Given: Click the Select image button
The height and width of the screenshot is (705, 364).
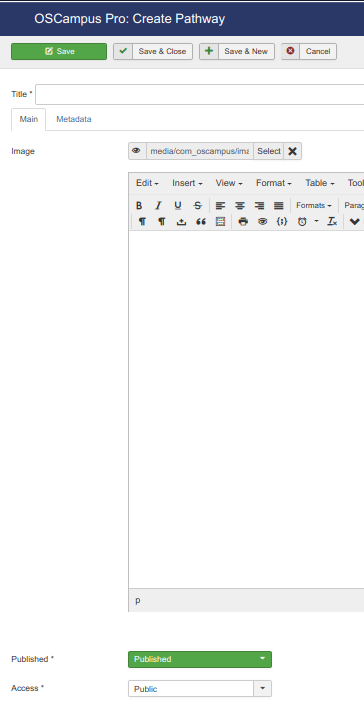Looking at the screenshot, I should 269,151.
